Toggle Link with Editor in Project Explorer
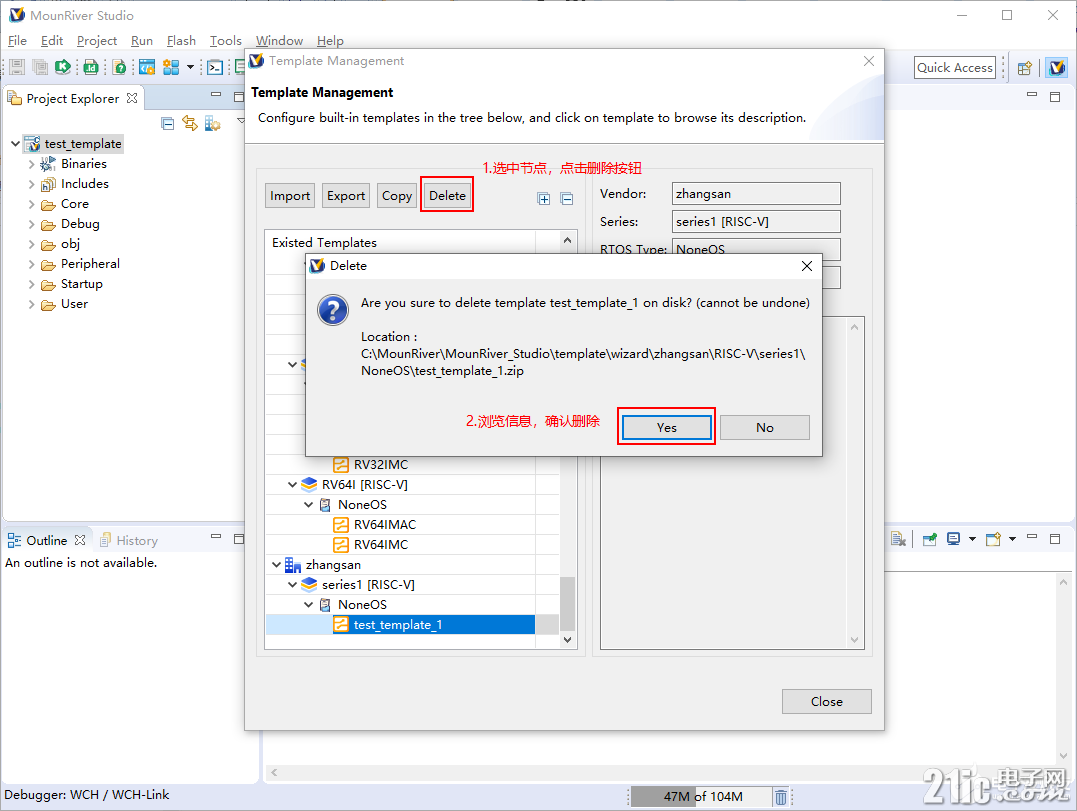The width and height of the screenshot is (1077, 811). coord(190,124)
